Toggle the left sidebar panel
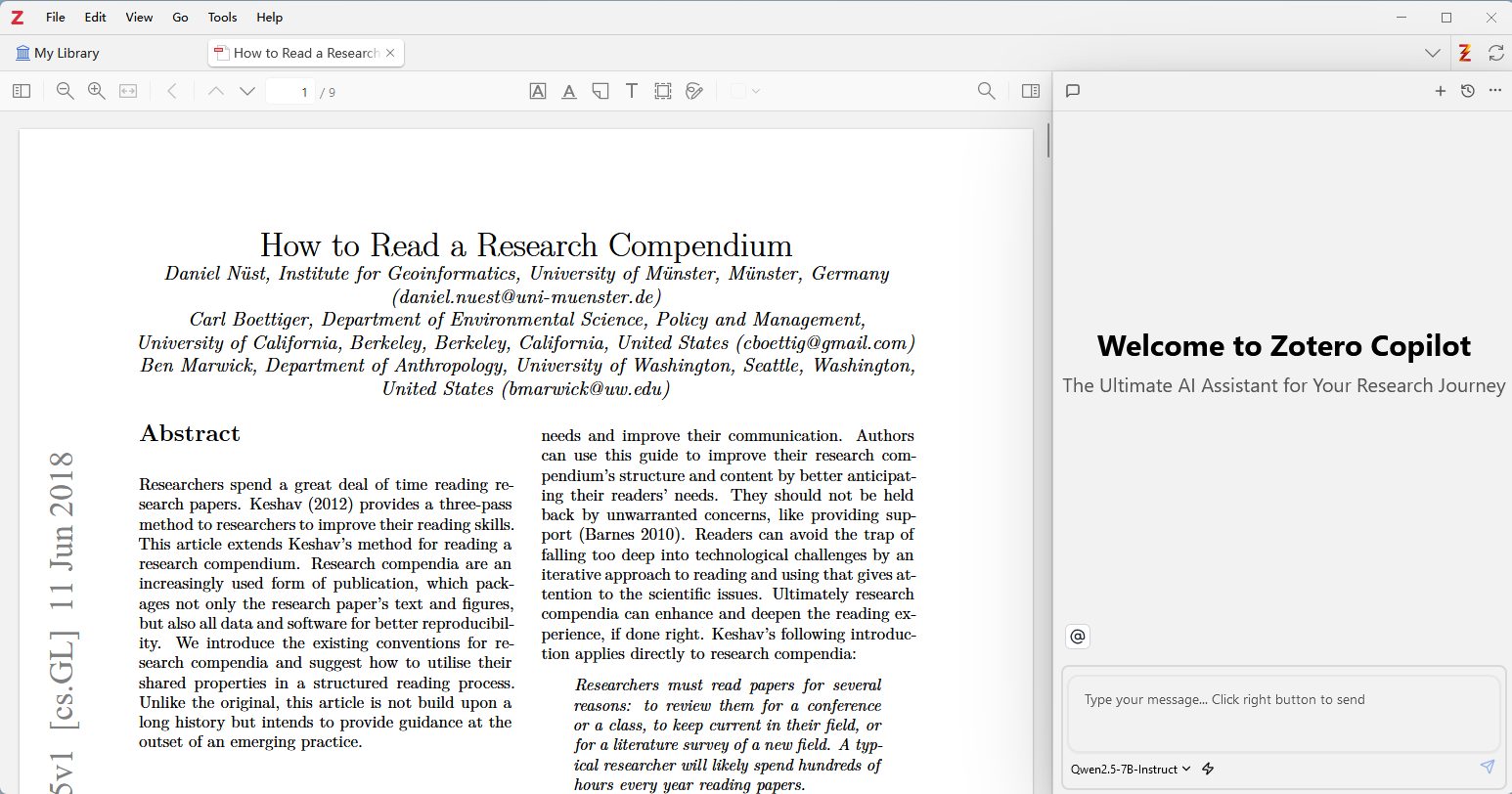 pyautogui.click(x=22, y=91)
